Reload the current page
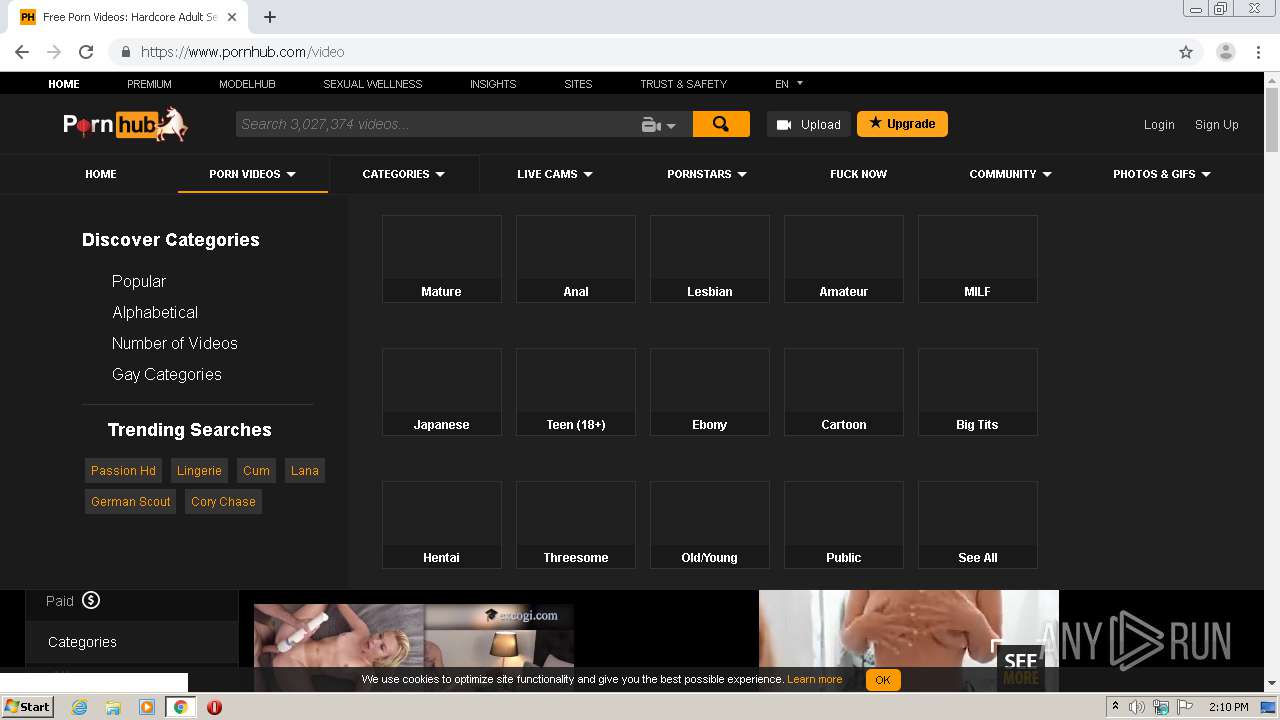 86,52
